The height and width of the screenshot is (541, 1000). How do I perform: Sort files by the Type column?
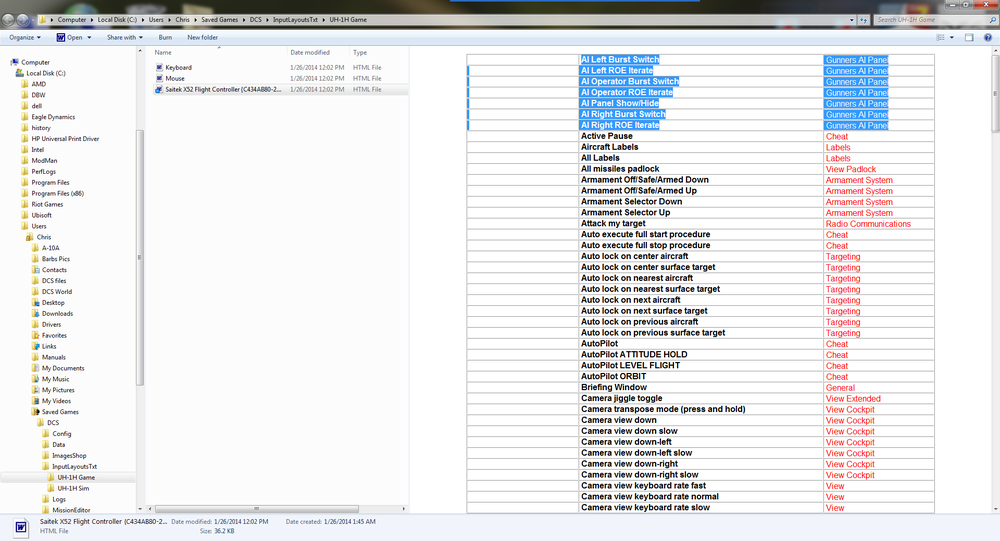click(x=360, y=53)
